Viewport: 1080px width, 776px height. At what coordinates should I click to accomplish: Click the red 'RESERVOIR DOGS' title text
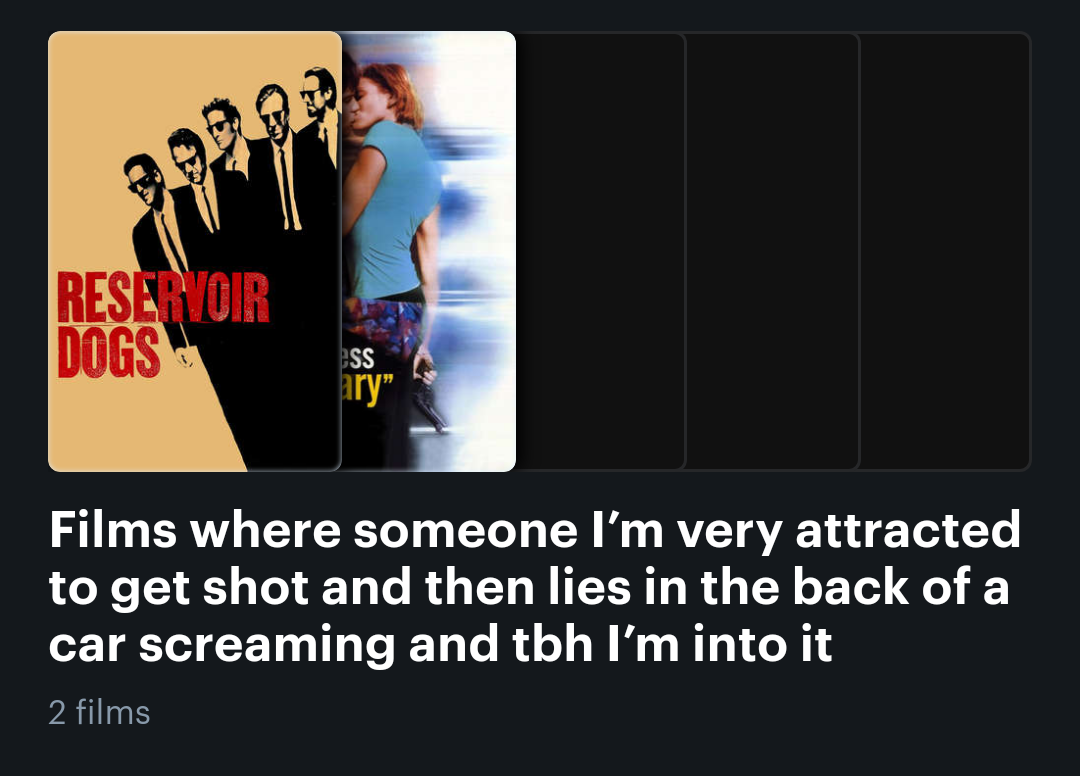tap(163, 324)
